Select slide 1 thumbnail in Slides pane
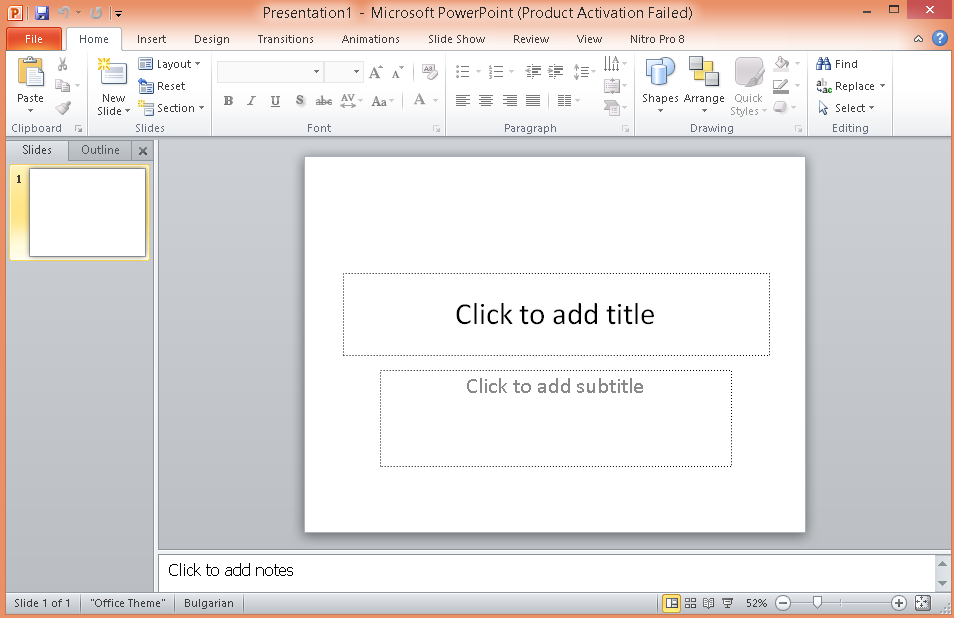The height and width of the screenshot is (618, 954). tap(87, 212)
